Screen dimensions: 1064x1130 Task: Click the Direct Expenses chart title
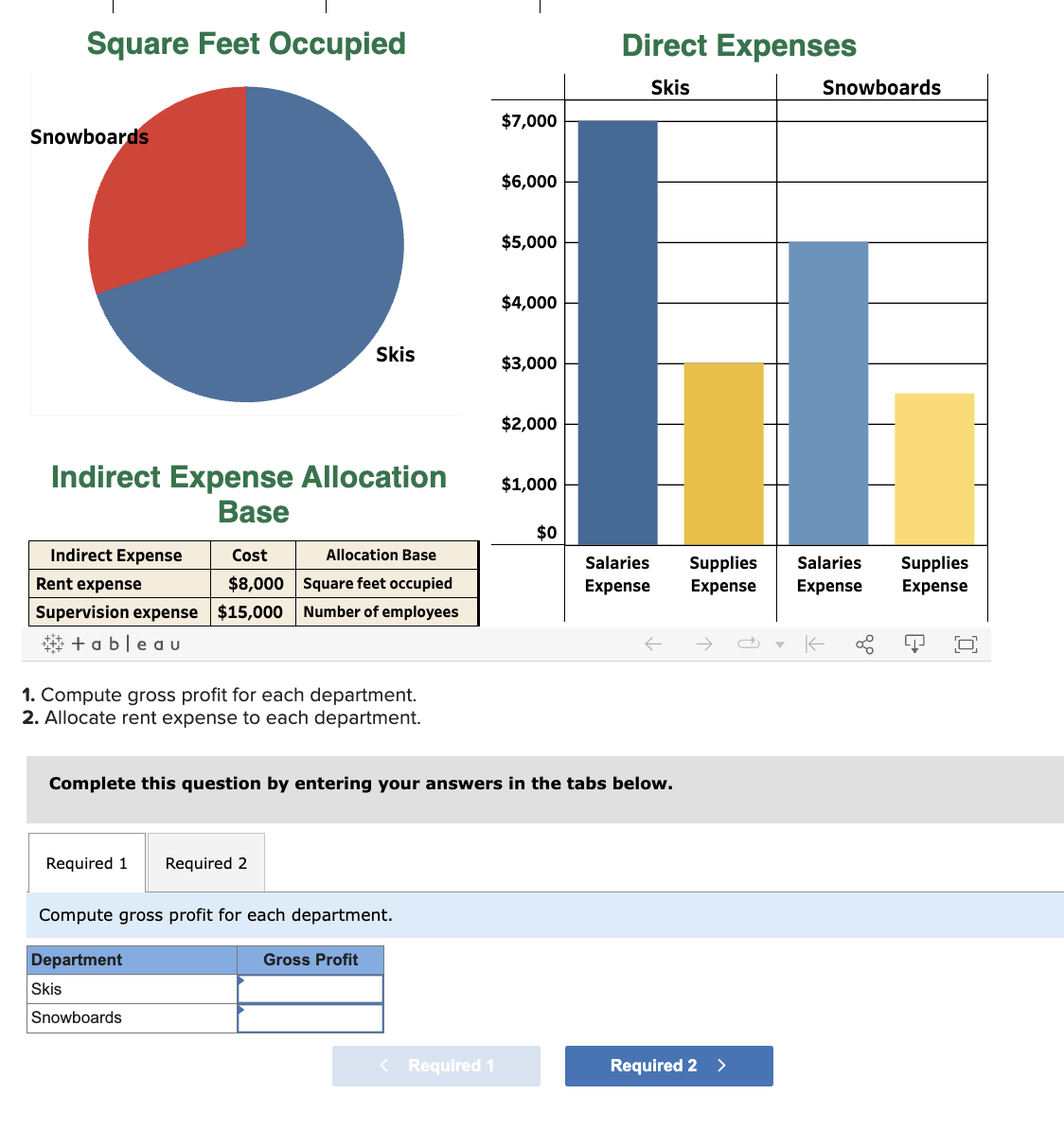pyautogui.click(x=739, y=45)
